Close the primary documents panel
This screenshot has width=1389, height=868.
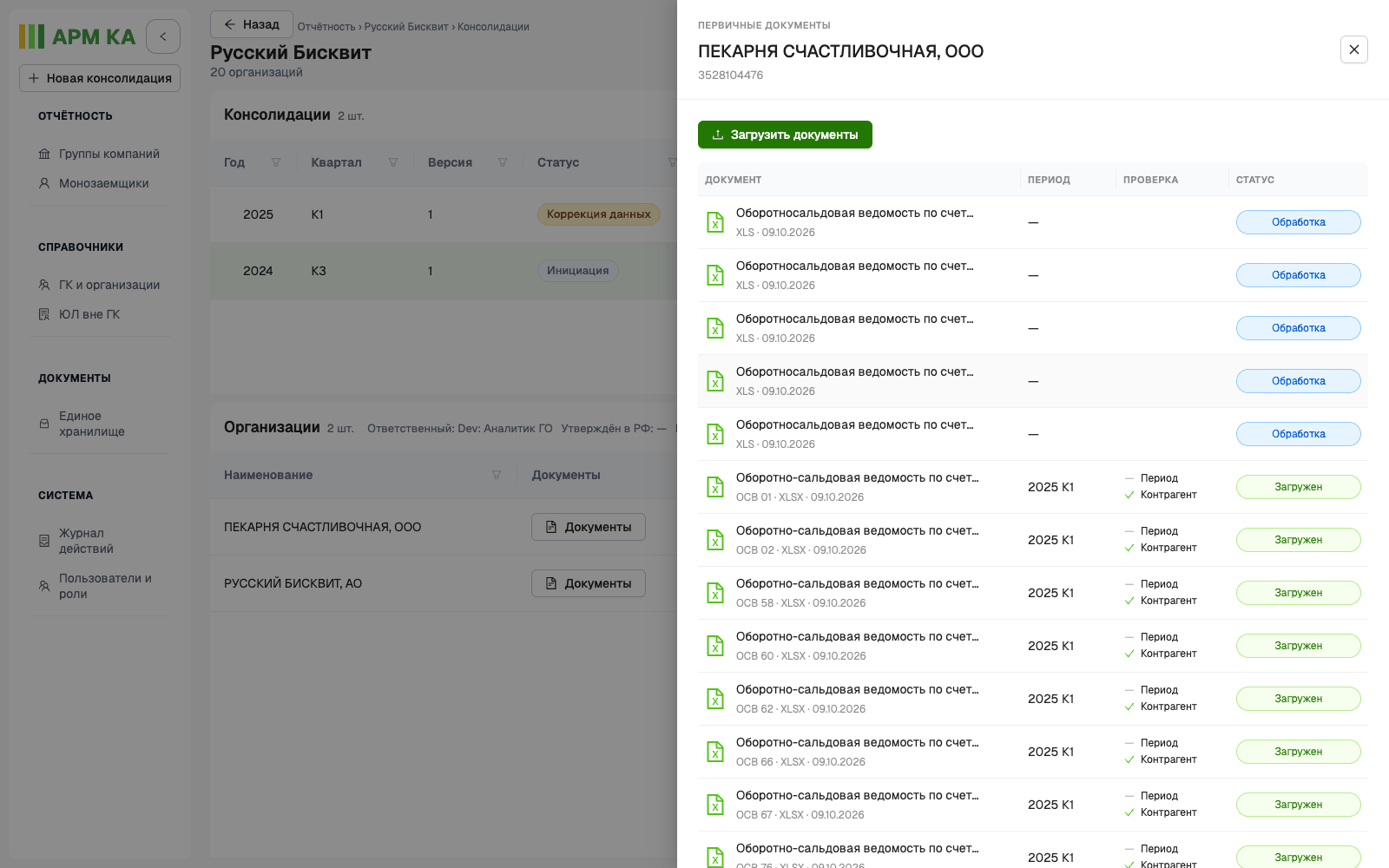(1354, 49)
